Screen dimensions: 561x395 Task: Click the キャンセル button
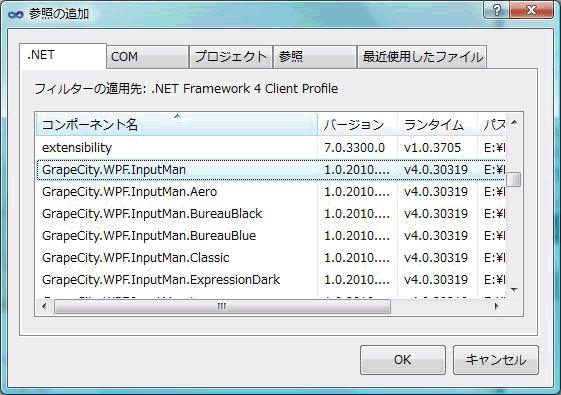(x=496, y=360)
